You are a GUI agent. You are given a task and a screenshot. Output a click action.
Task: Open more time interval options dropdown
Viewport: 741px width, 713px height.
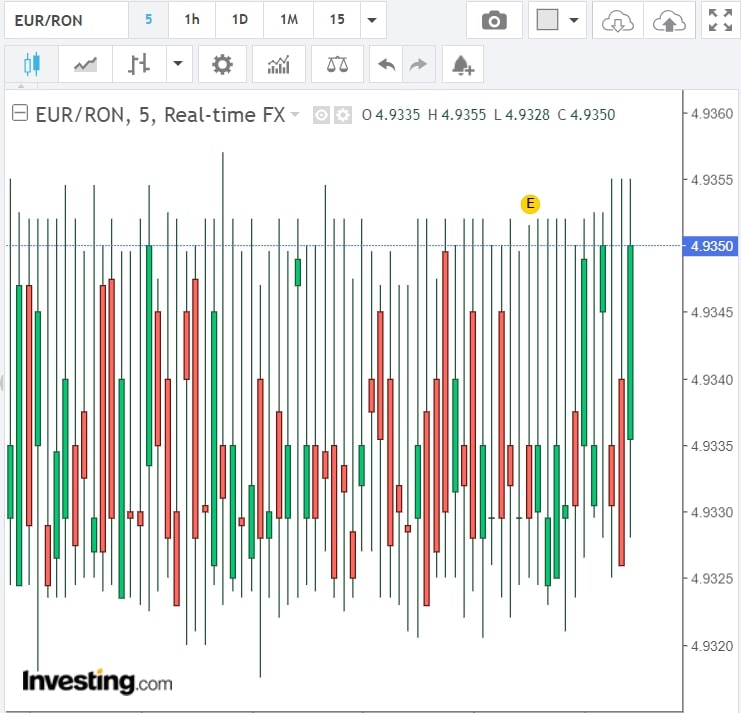[373, 20]
